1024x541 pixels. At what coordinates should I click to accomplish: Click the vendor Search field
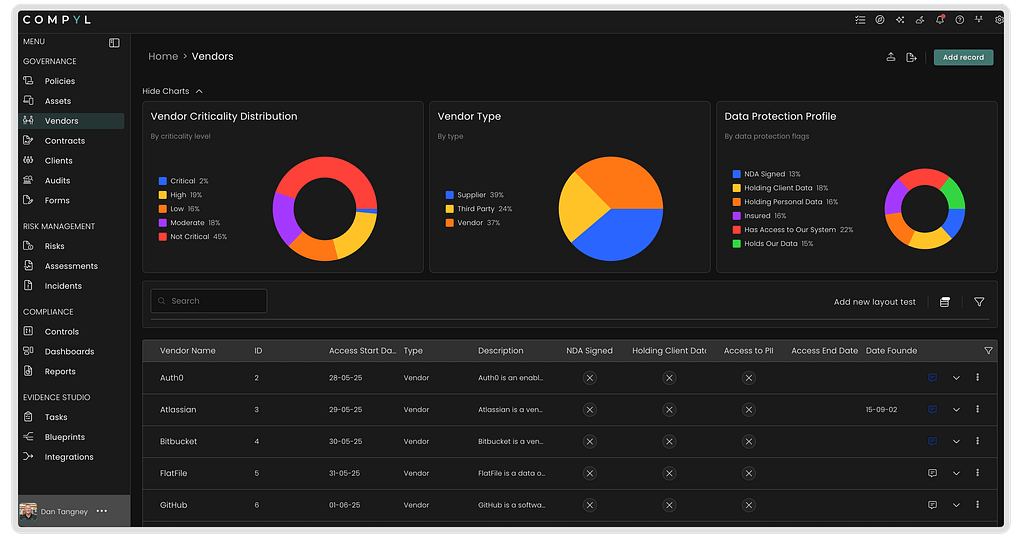pos(208,301)
